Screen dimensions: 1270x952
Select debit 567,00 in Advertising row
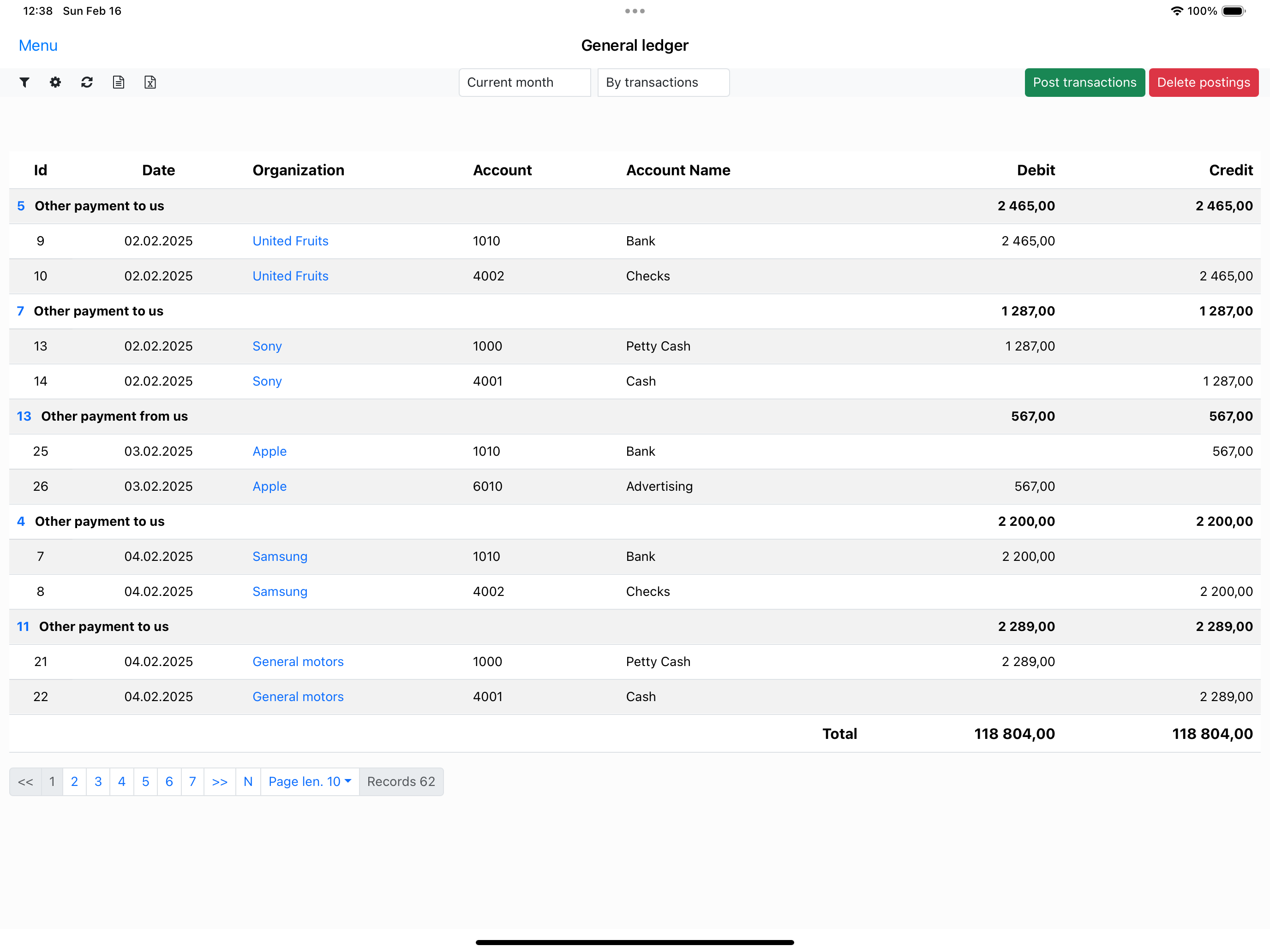click(1035, 486)
